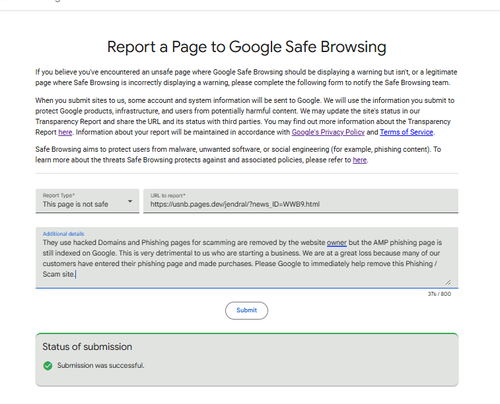Open the Report Type dropdown arrow
Viewport: 500px width, 404px height.
pos(130,201)
